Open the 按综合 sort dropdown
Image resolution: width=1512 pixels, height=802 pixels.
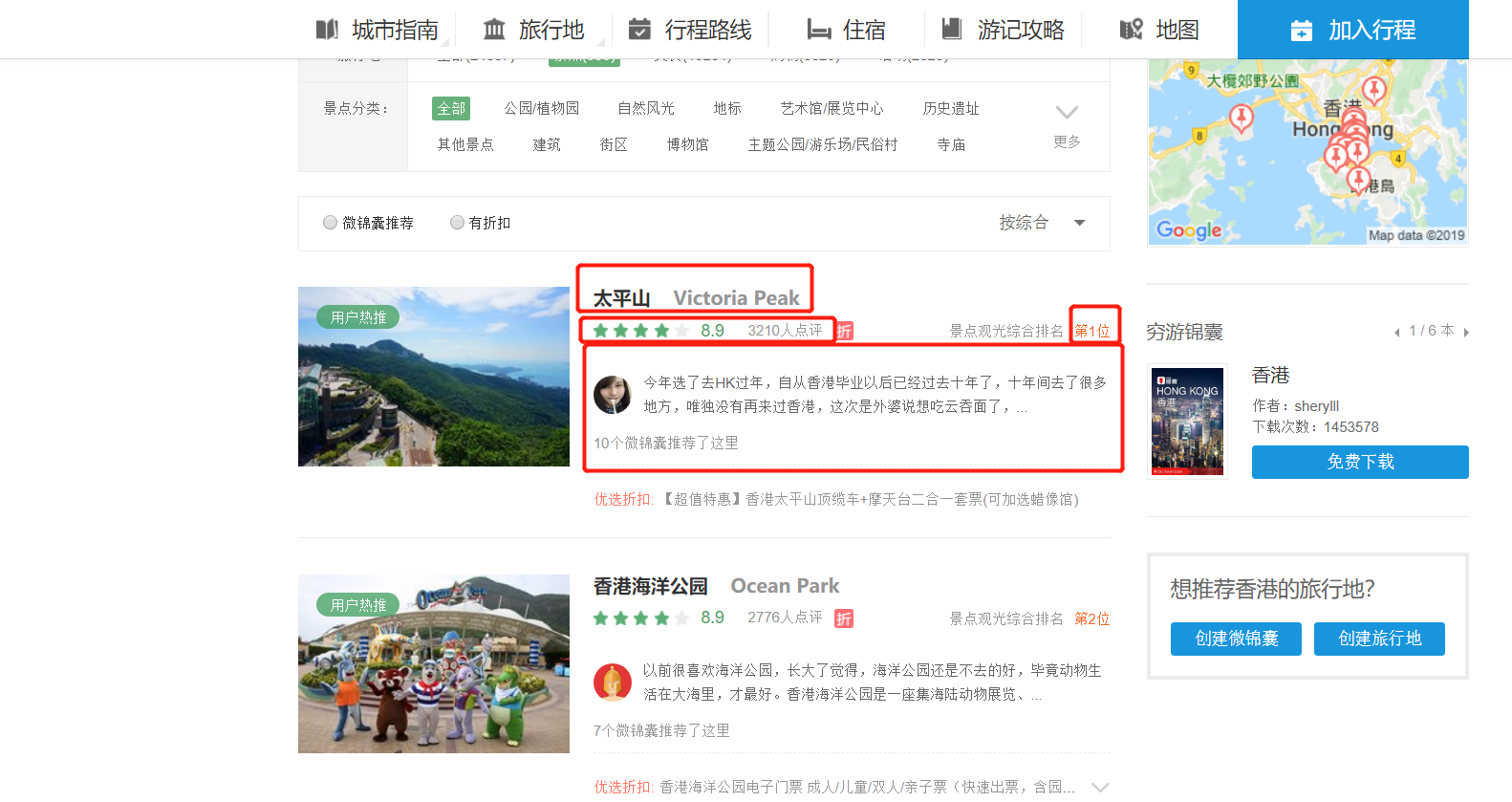(x=1042, y=223)
